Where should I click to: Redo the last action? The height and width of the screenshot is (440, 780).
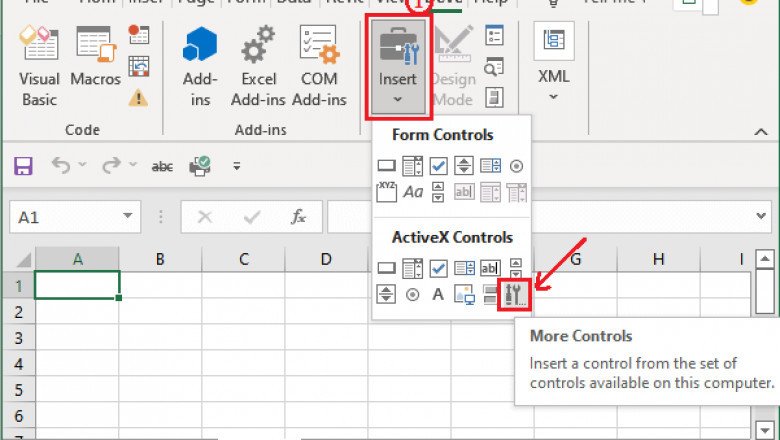tap(111, 165)
